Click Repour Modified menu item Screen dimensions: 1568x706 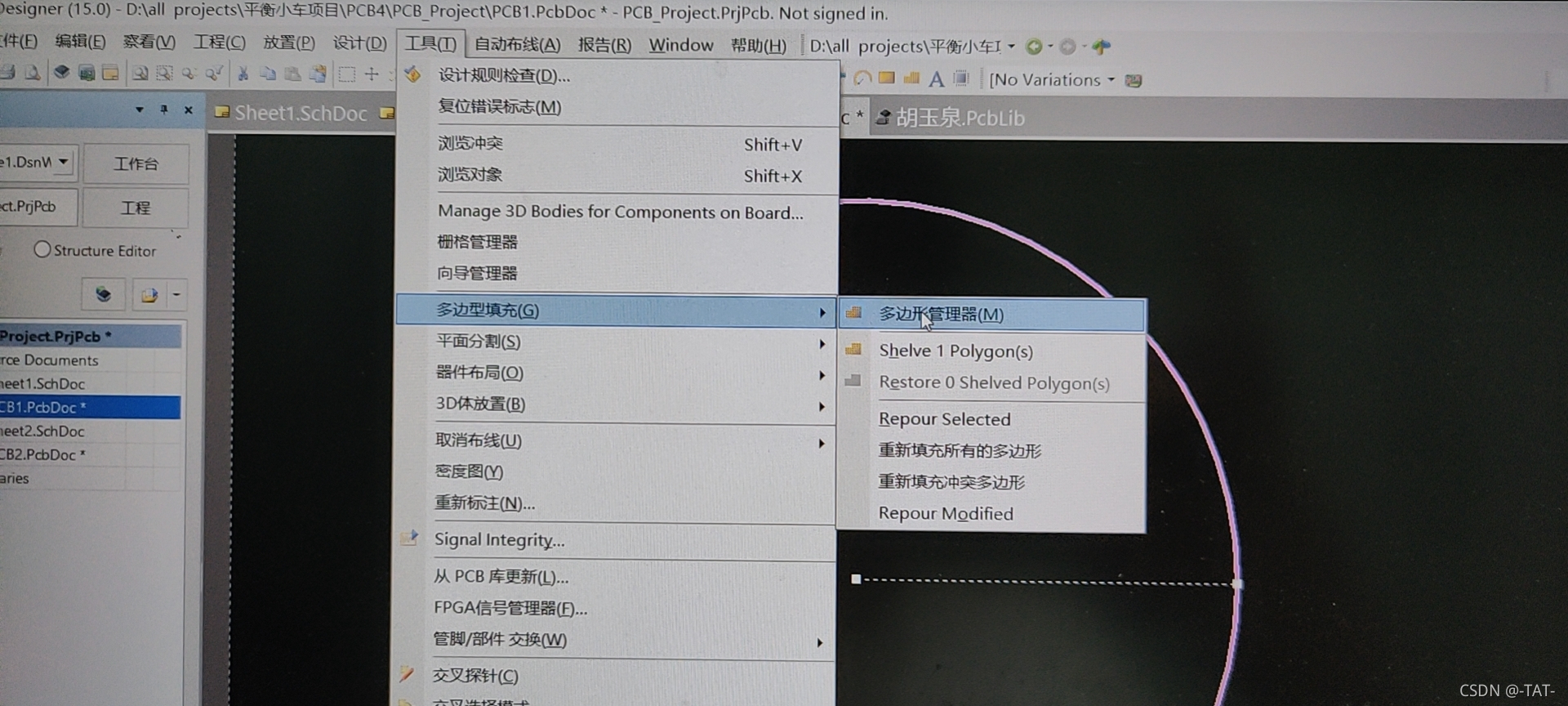pos(991,513)
